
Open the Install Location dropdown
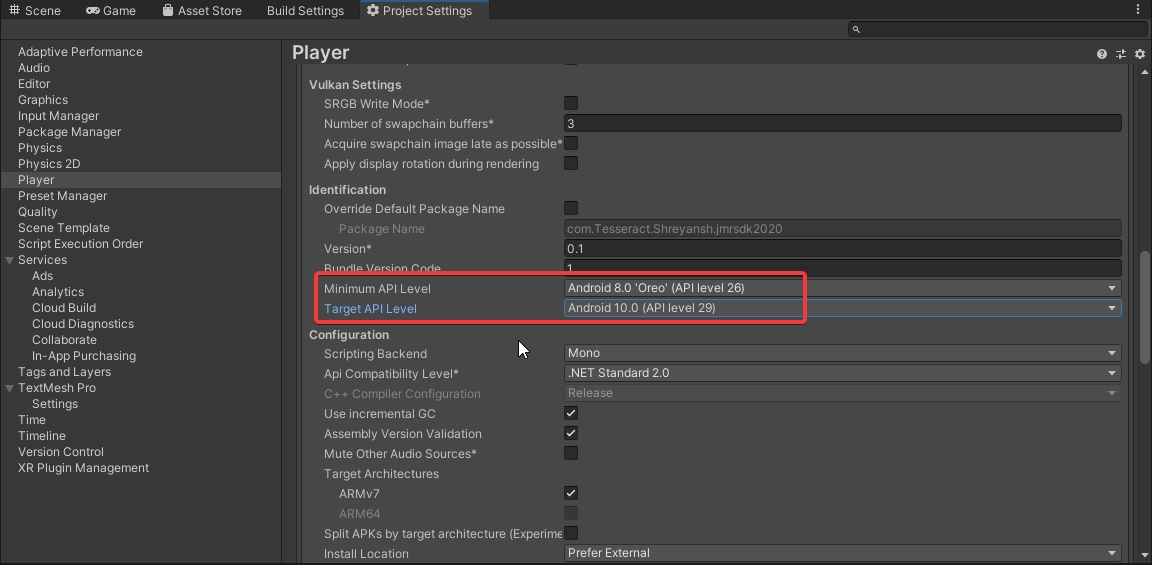[x=842, y=553]
